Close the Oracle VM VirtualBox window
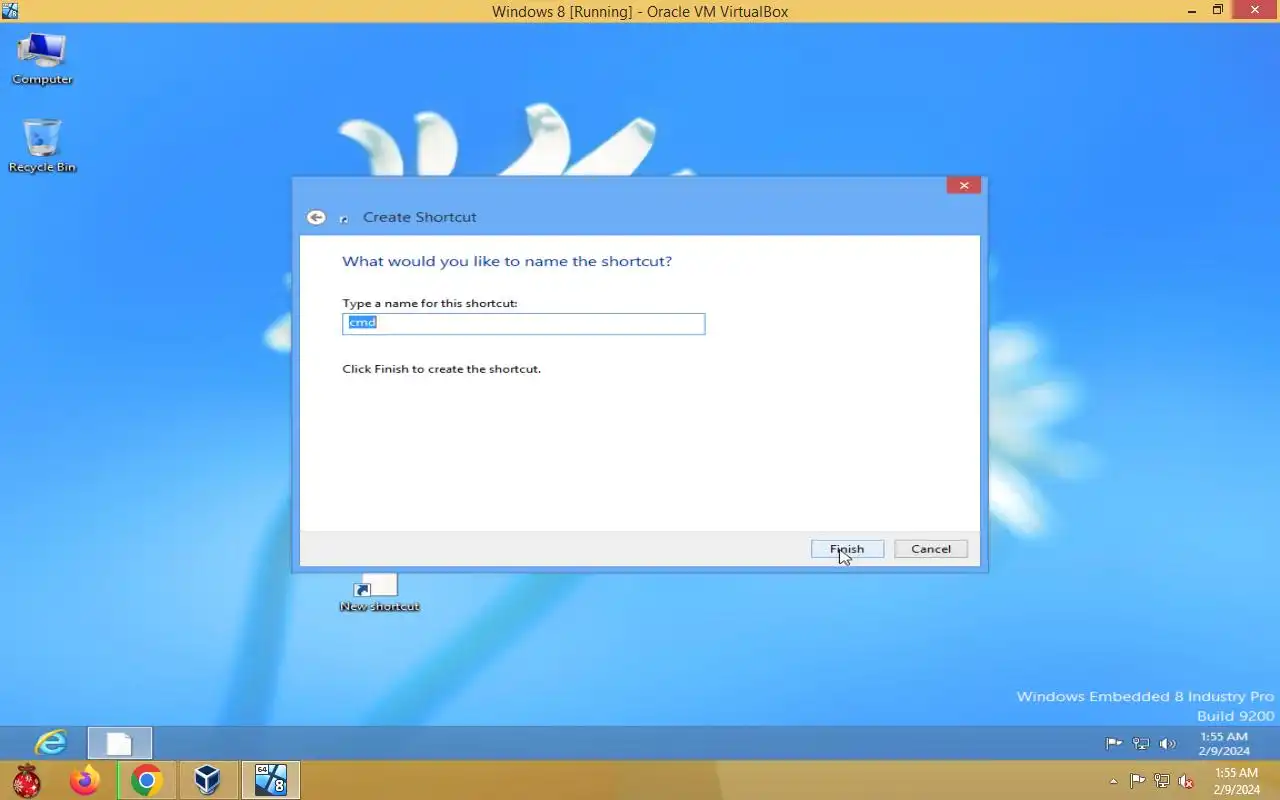The height and width of the screenshot is (800, 1280). pos(1255,11)
